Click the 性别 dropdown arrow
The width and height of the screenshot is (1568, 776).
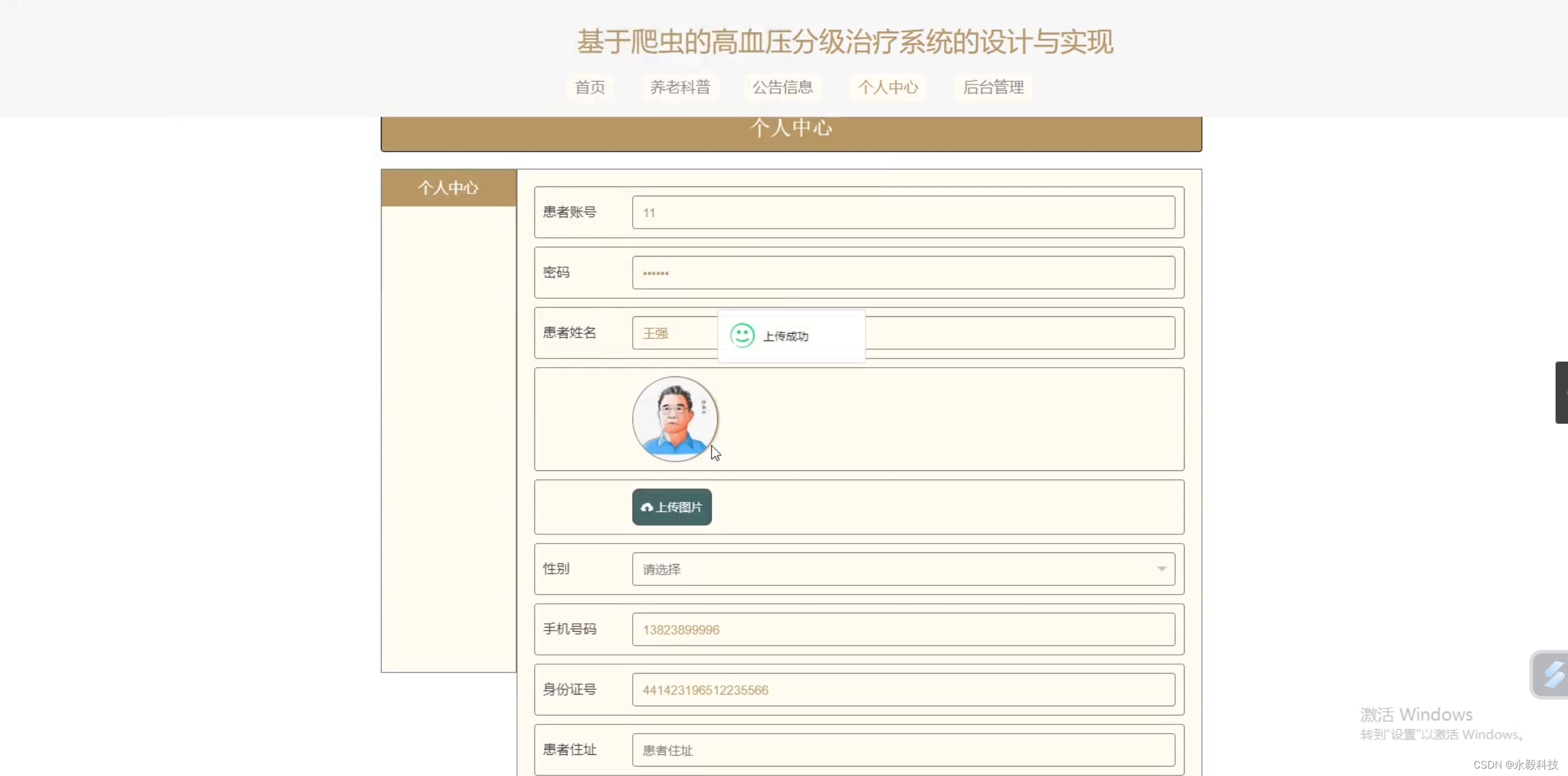tap(1161, 569)
